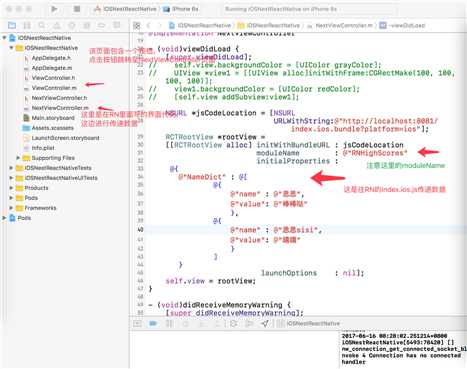Expand the bottom Pods project
467x369 pixels.
coord(4,218)
